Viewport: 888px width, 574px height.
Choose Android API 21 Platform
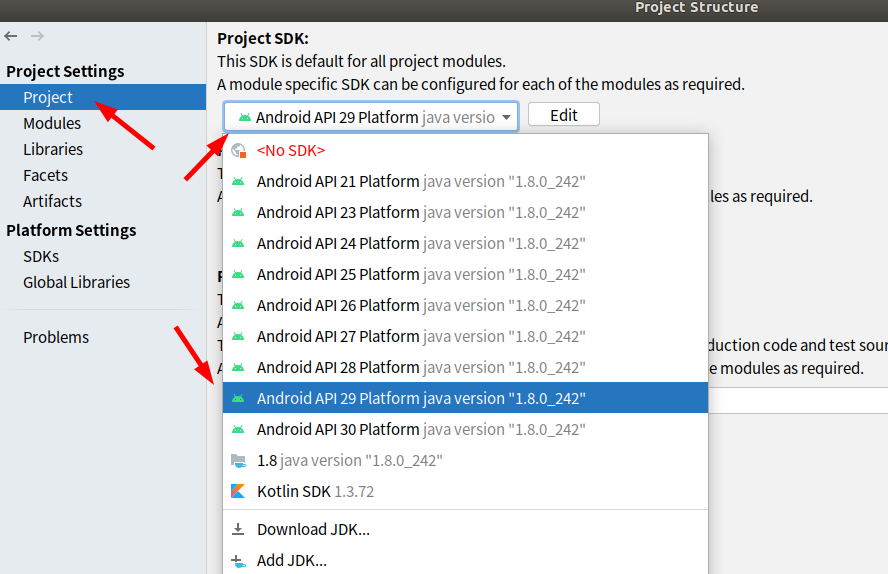[x=466, y=182]
